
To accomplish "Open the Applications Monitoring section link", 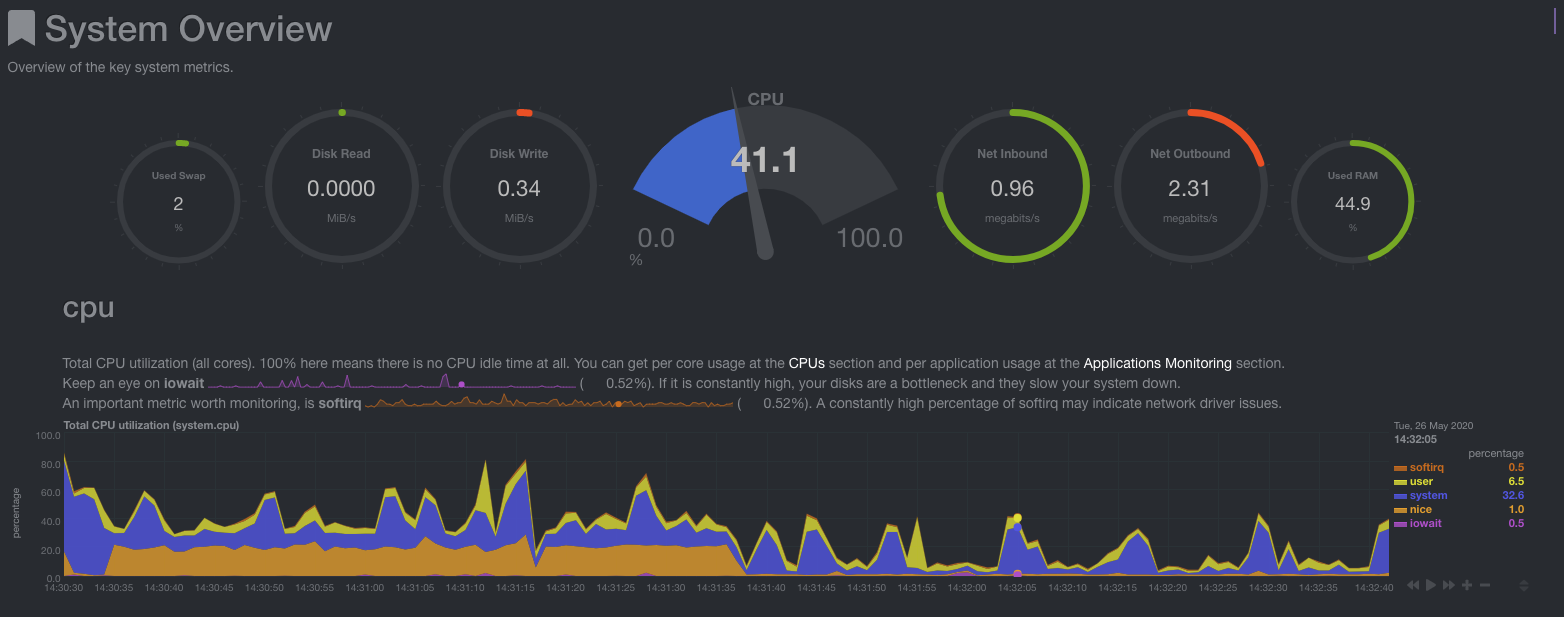I will (1158, 363).
